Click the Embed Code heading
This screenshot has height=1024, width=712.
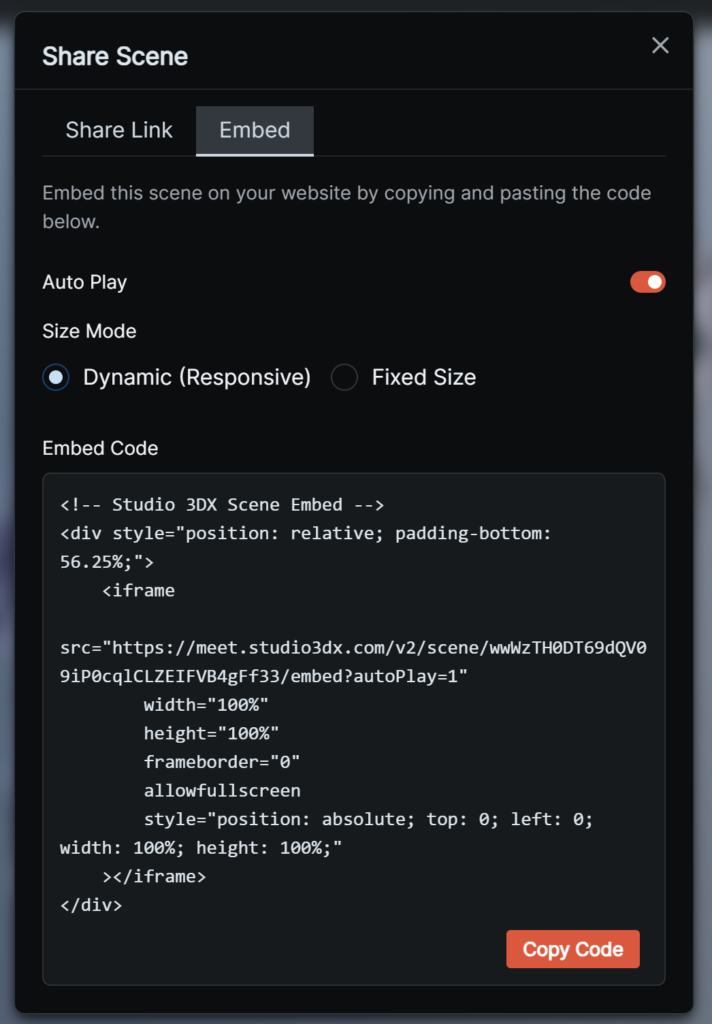coord(100,448)
